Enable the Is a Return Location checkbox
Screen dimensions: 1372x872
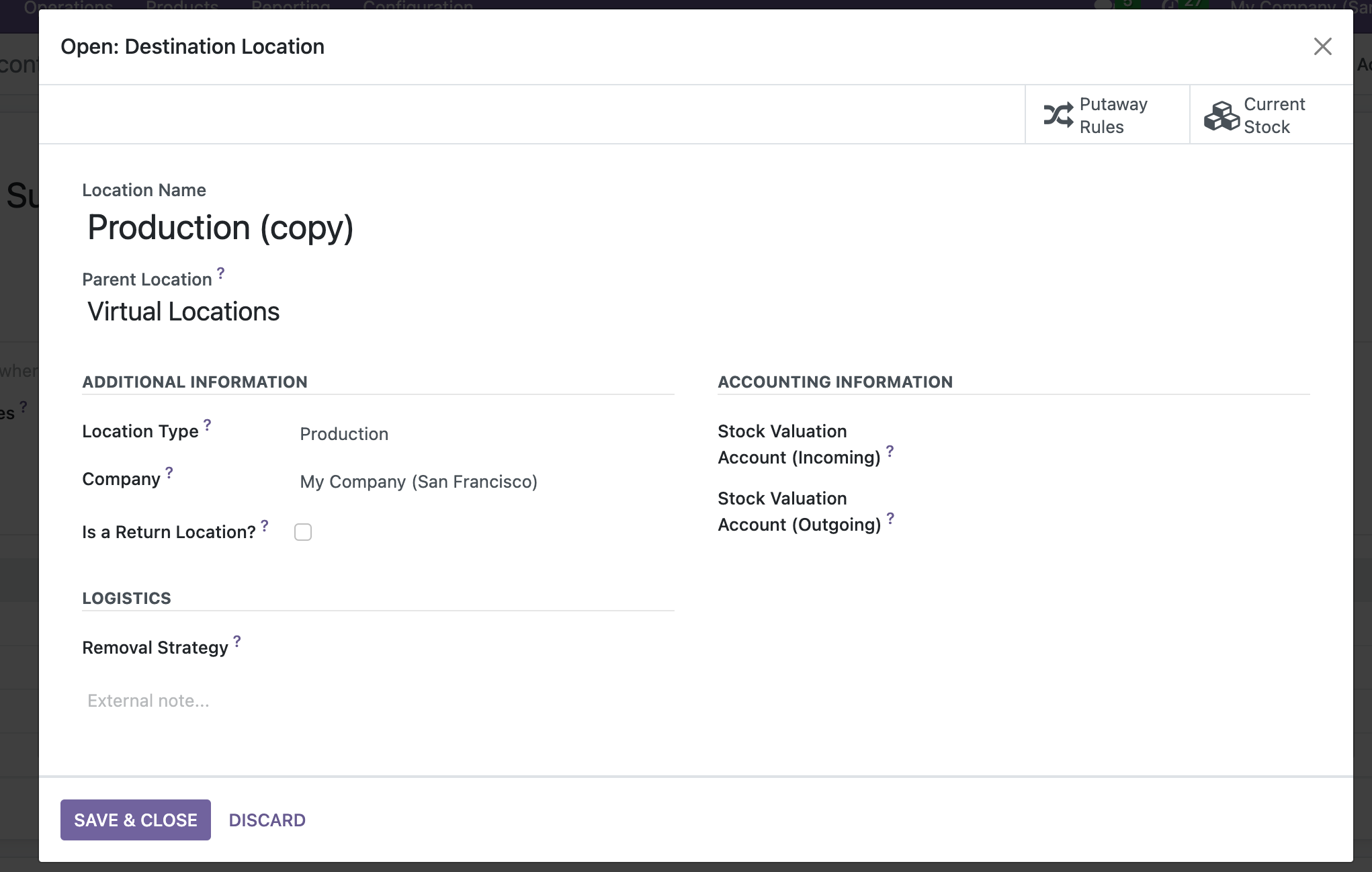click(303, 532)
